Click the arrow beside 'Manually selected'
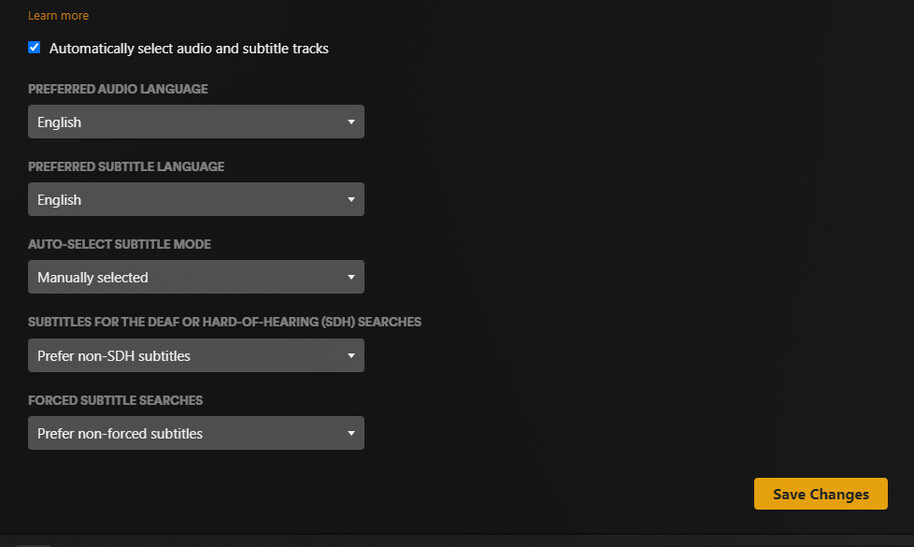 point(351,277)
